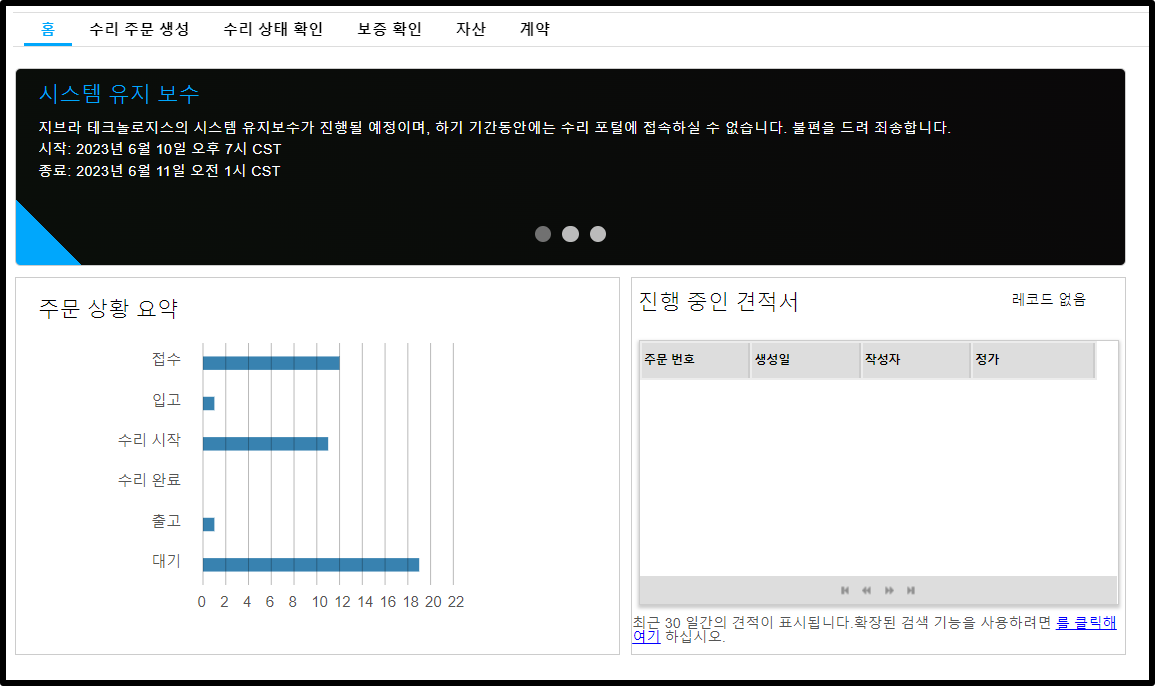Screen dimensions: 1155x686
Task: Click the 종료: 2023년 6월 11일 line
Action: tap(159, 171)
